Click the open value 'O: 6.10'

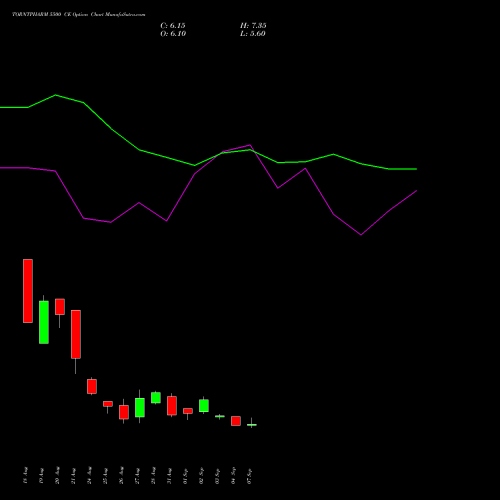(173, 34)
